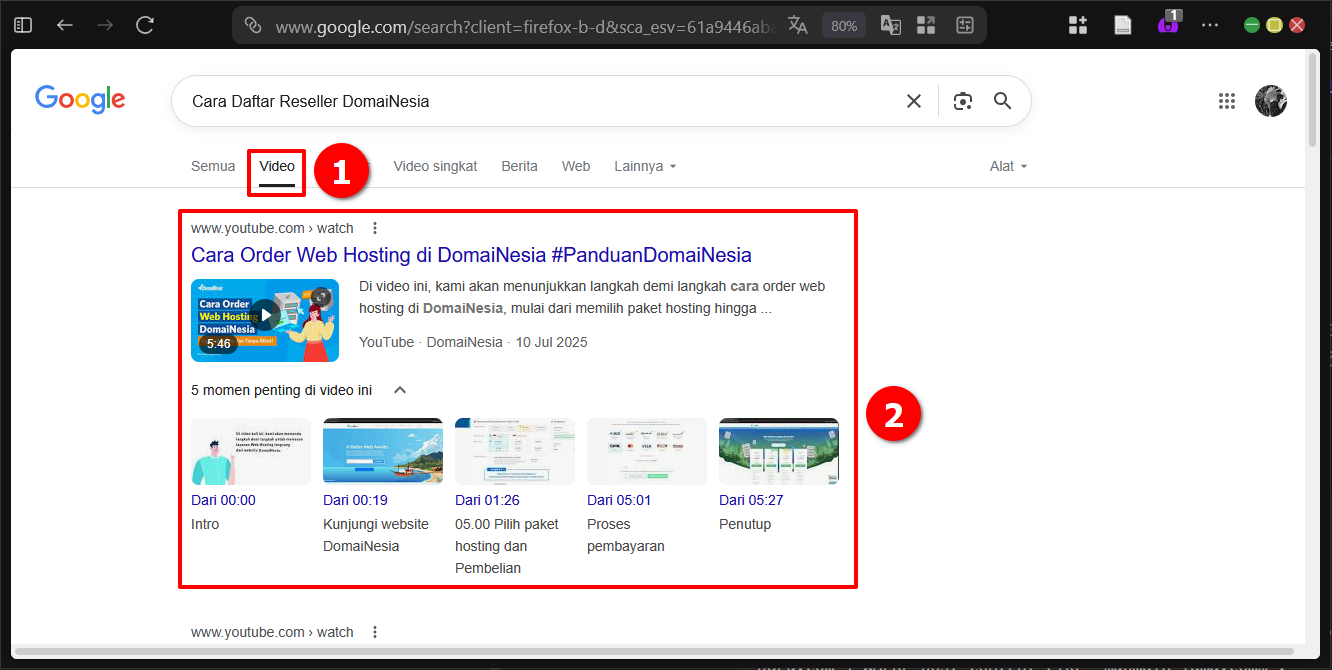Click the Google Lens camera search icon

tap(962, 100)
